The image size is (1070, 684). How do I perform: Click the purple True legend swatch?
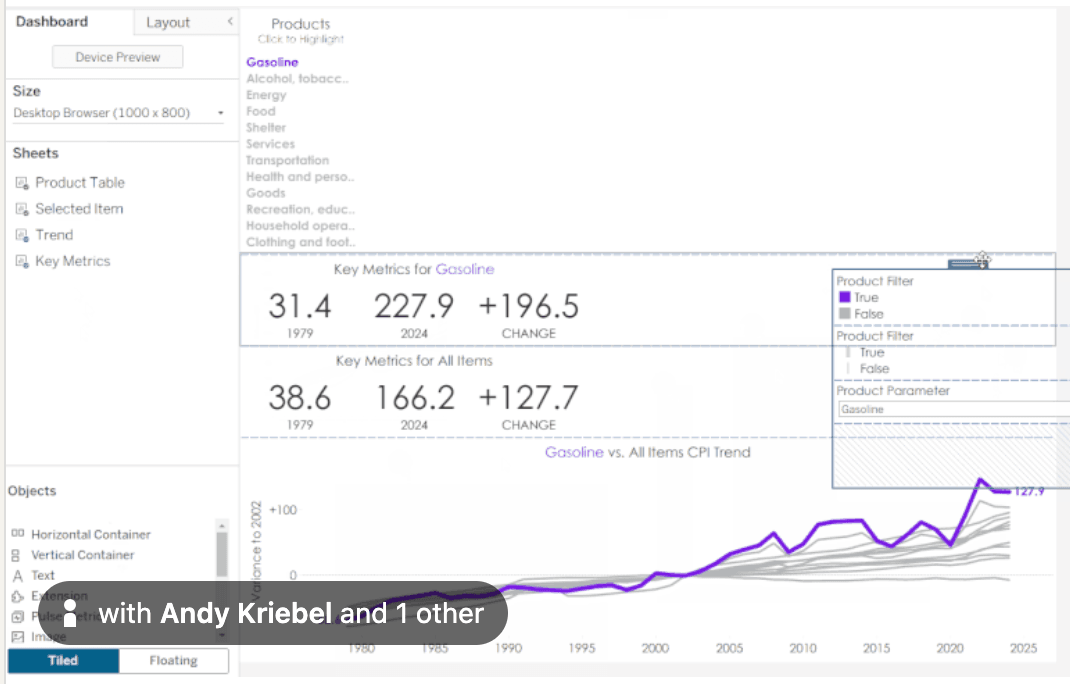click(844, 297)
